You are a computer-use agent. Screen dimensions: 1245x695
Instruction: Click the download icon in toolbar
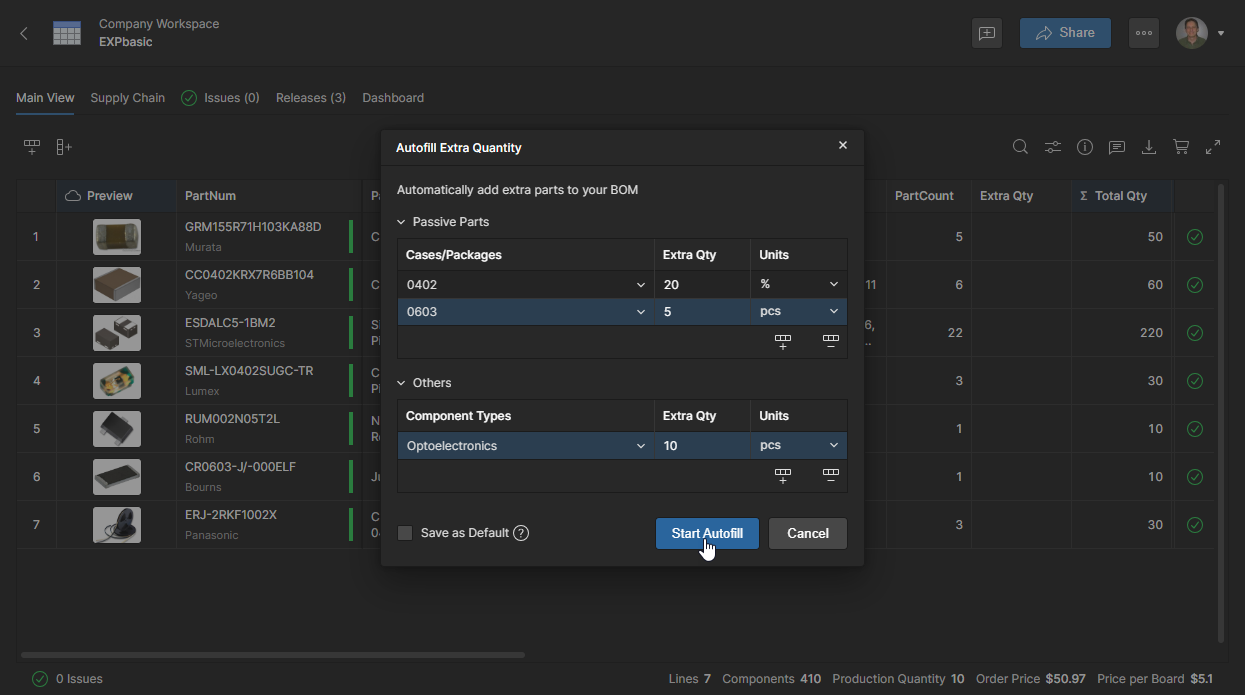pos(1149,147)
